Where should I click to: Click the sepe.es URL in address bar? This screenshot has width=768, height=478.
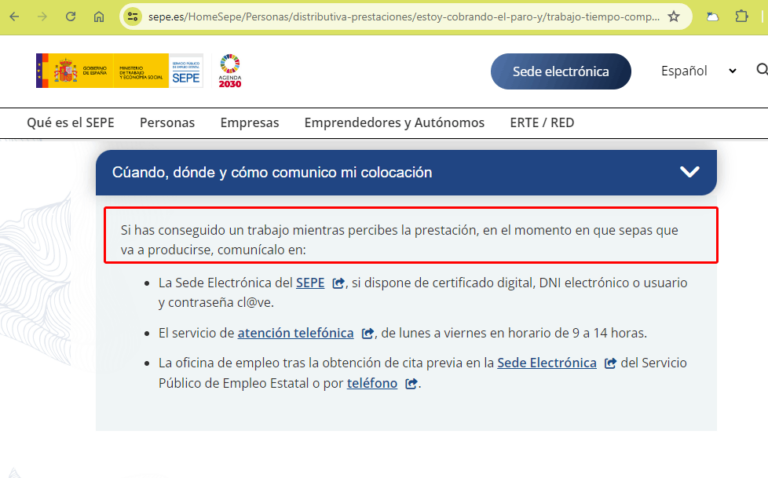pyautogui.click(x=404, y=17)
